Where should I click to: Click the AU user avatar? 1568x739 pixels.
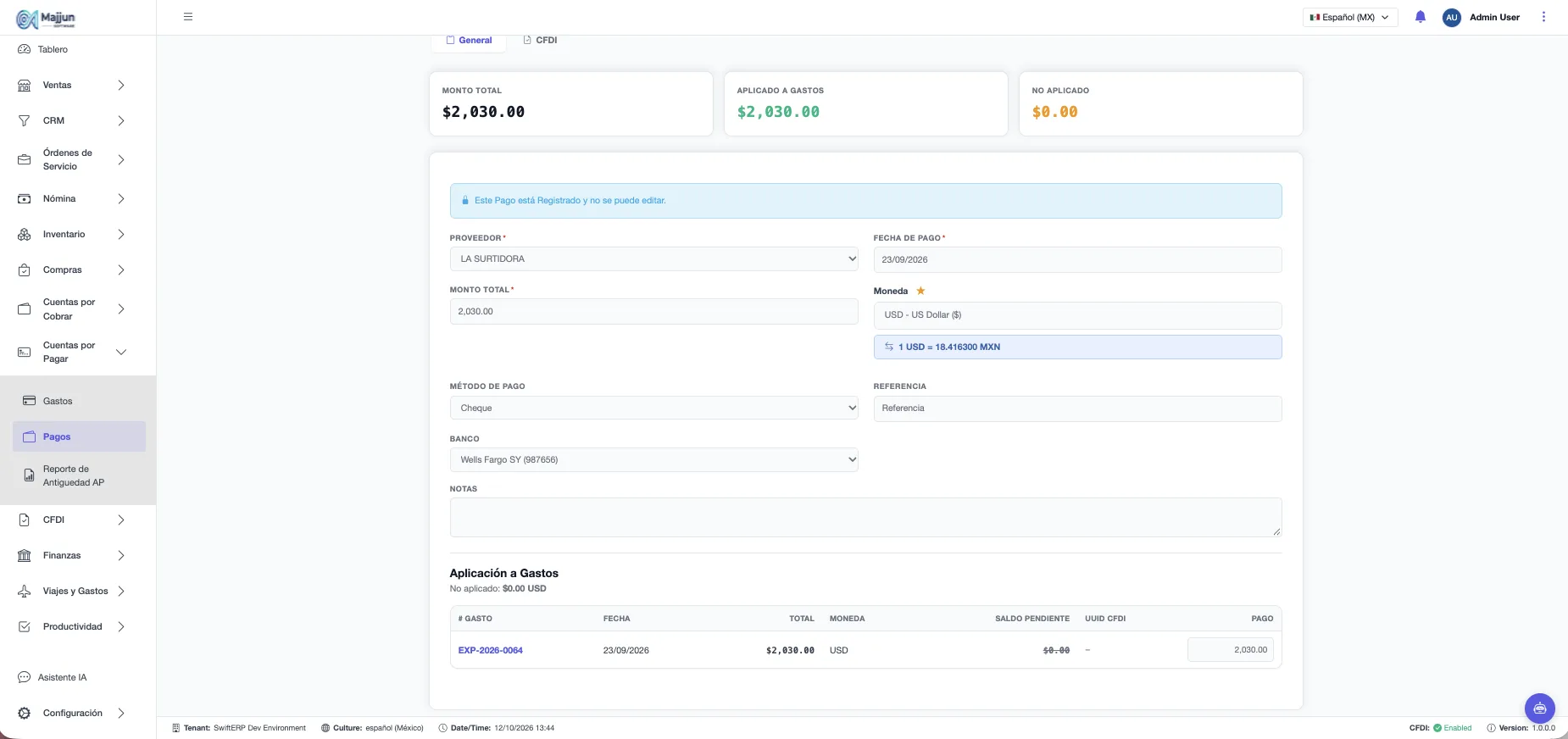pos(1452,17)
